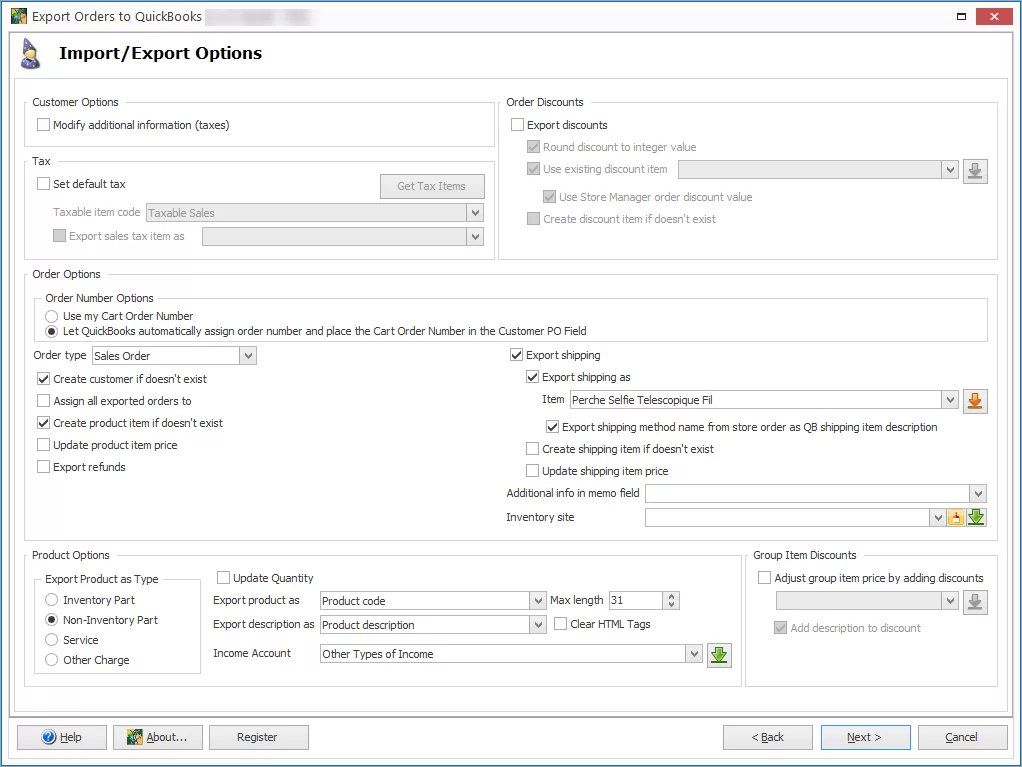This screenshot has height=767, width=1022.
Task: Enable the Export discounts option
Action: click(517, 122)
